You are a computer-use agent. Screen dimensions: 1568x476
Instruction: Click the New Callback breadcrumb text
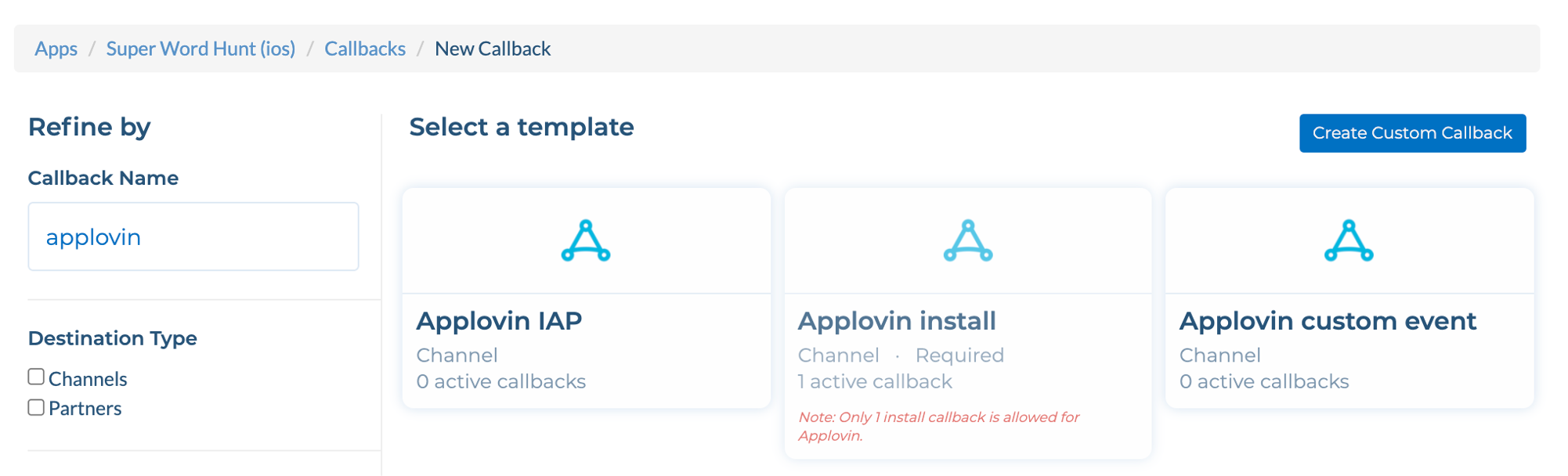click(x=493, y=49)
